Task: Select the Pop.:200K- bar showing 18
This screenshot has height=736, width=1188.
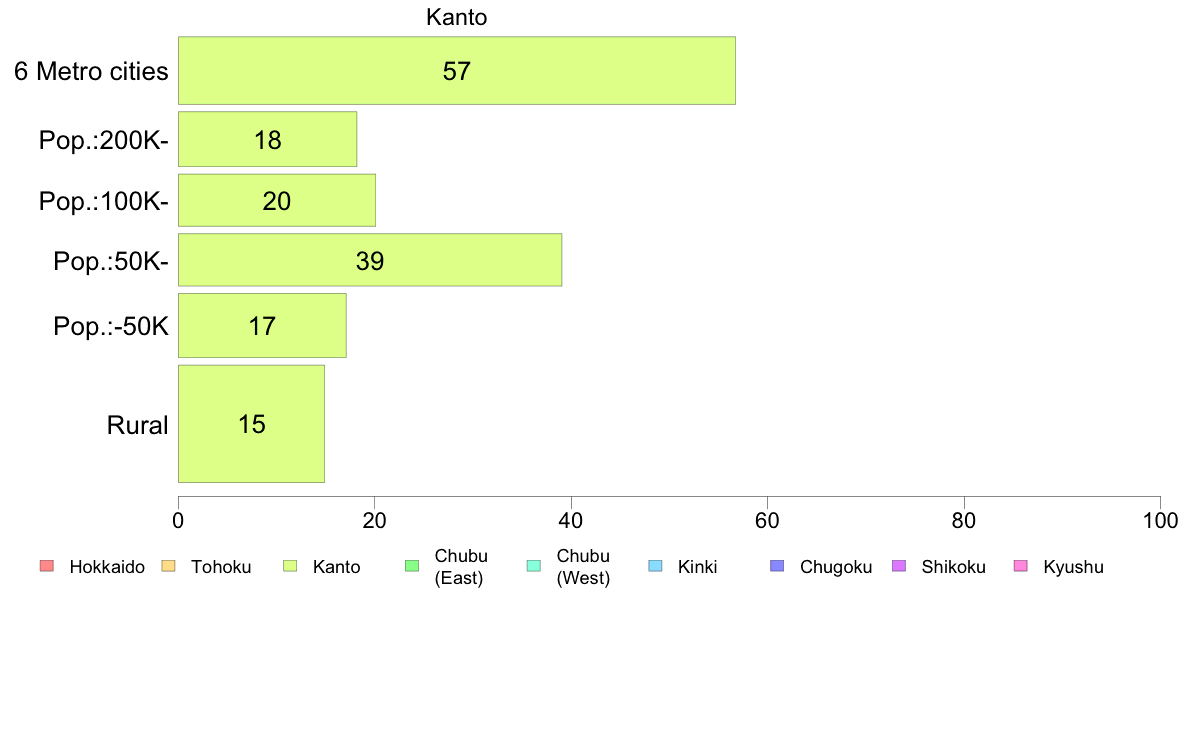Action: tap(267, 139)
